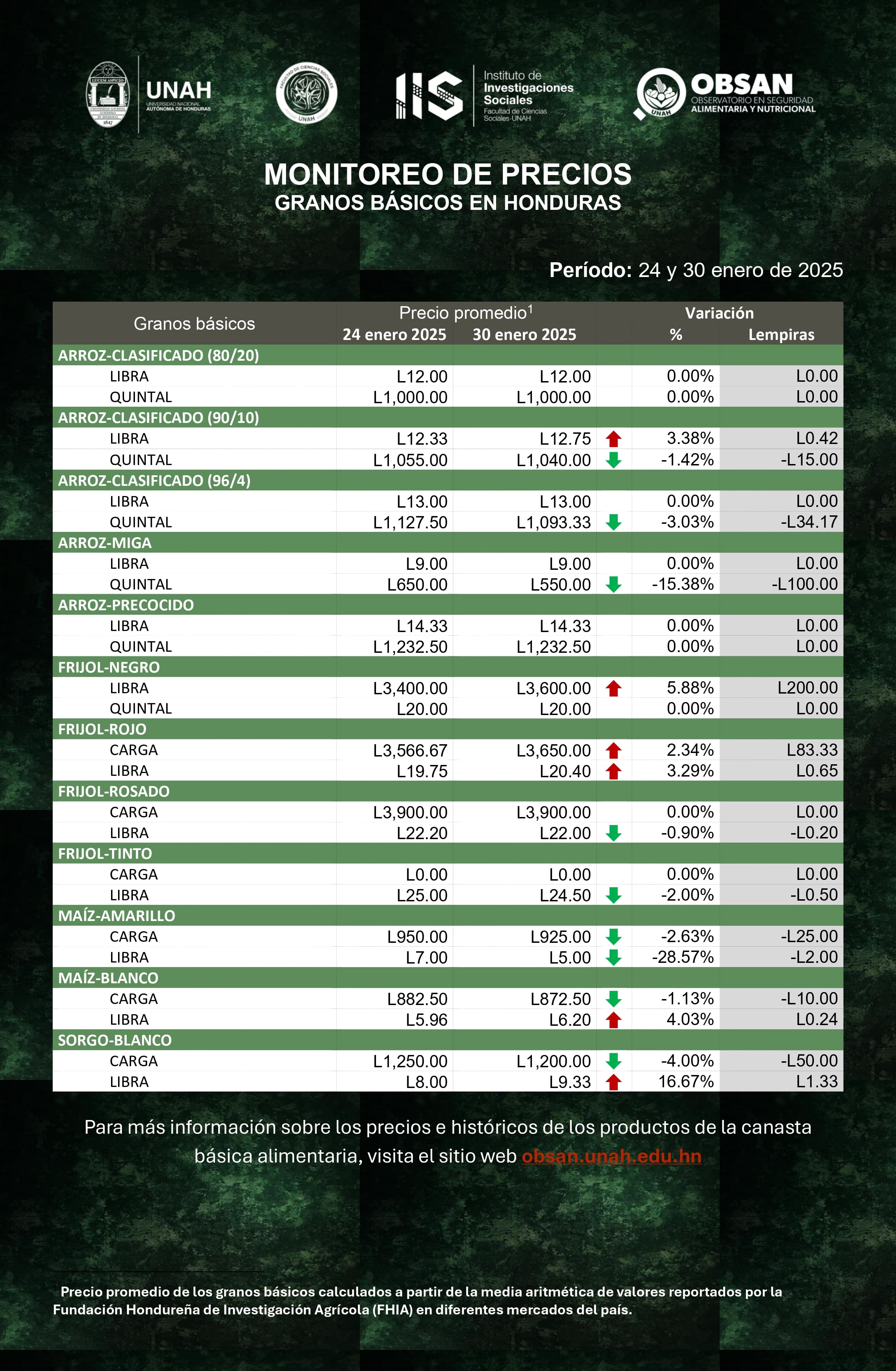This screenshot has height=1371, width=896.
Task: Click the red up arrow for Maíz-Blanco libra
Action: tap(613, 1020)
